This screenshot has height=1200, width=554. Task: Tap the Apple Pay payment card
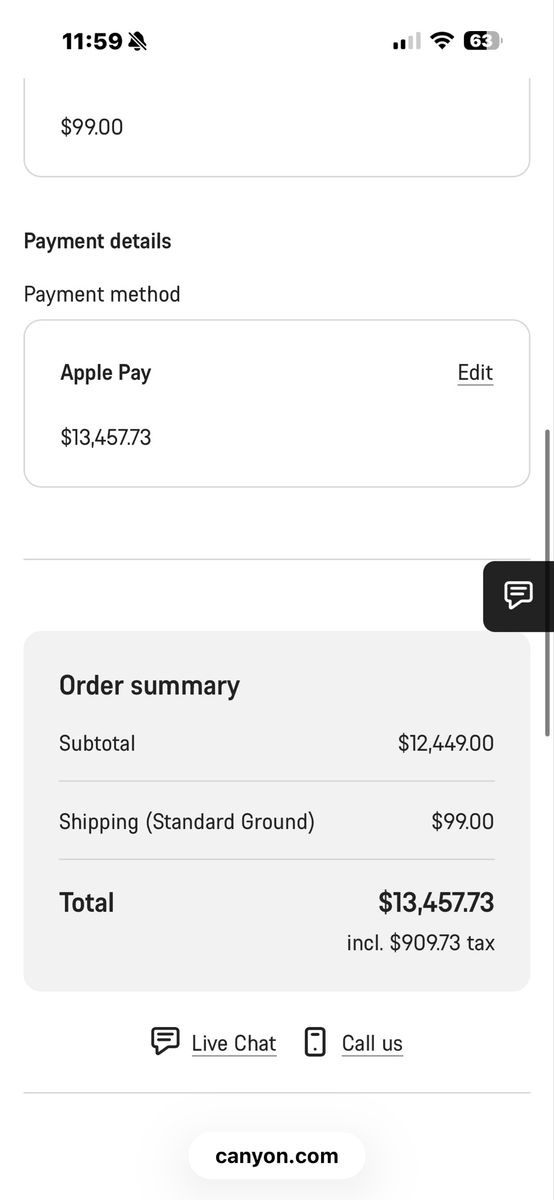277,404
